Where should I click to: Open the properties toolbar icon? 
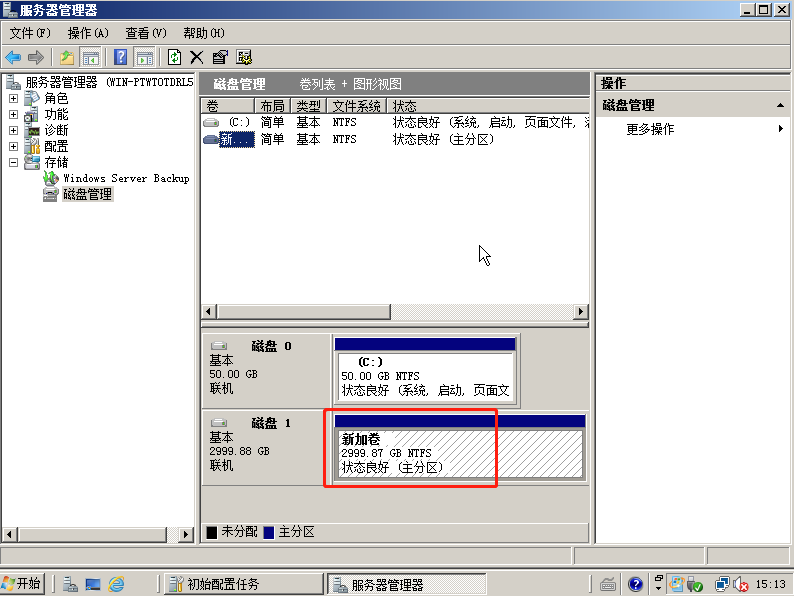[x=220, y=57]
